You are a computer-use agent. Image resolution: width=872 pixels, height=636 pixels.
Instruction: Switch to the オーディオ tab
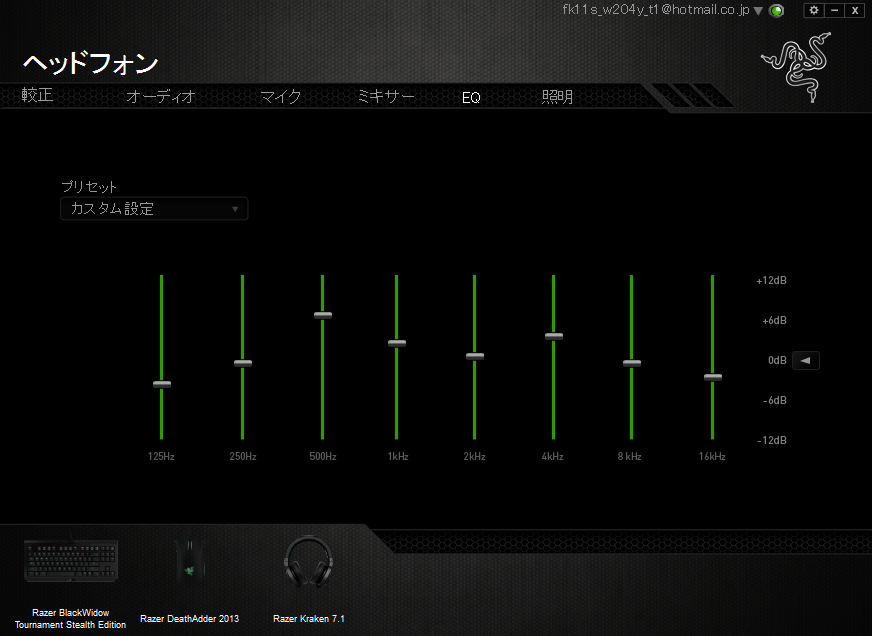[161, 97]
